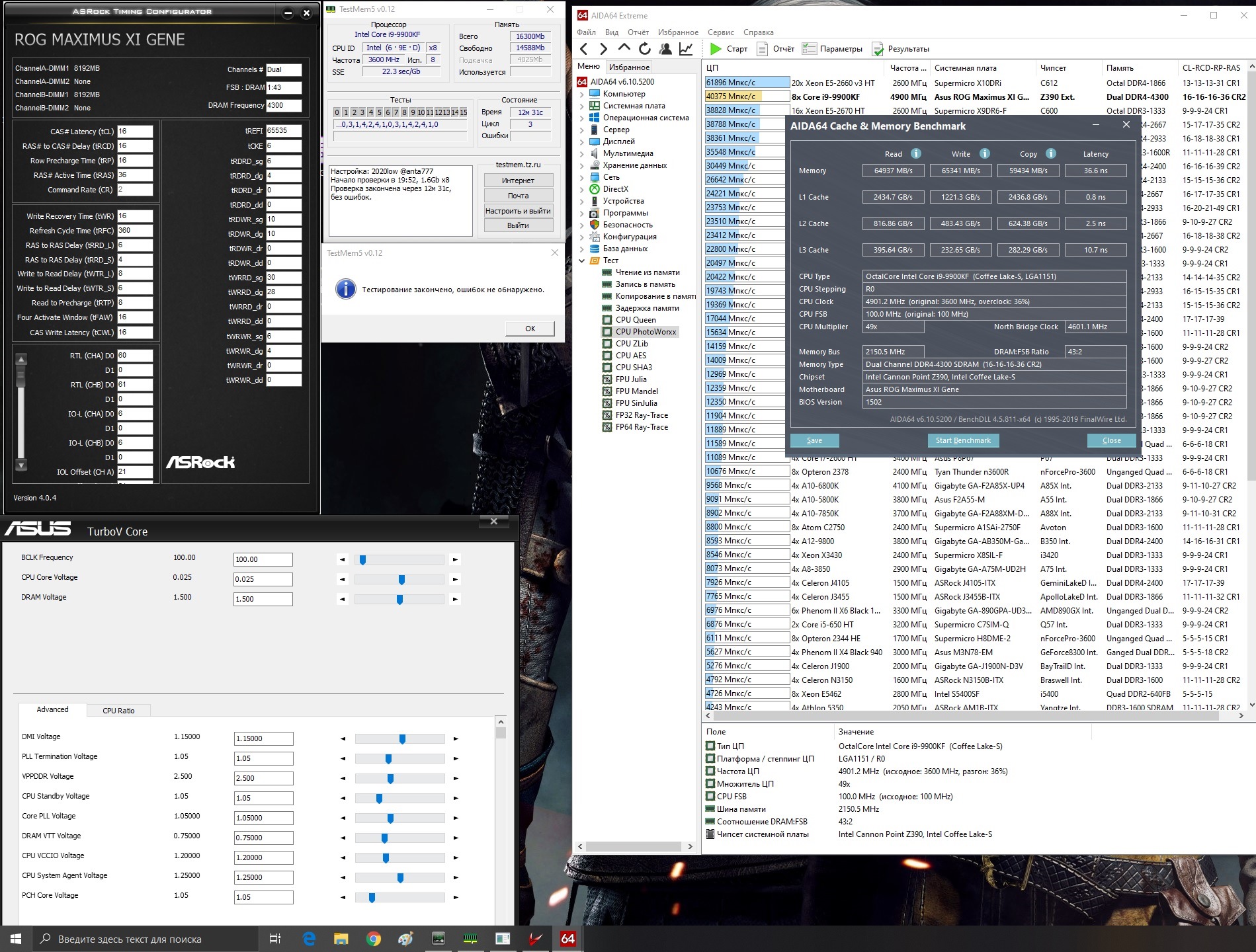Select CPU Queen test in the tree

click(635, 320)
